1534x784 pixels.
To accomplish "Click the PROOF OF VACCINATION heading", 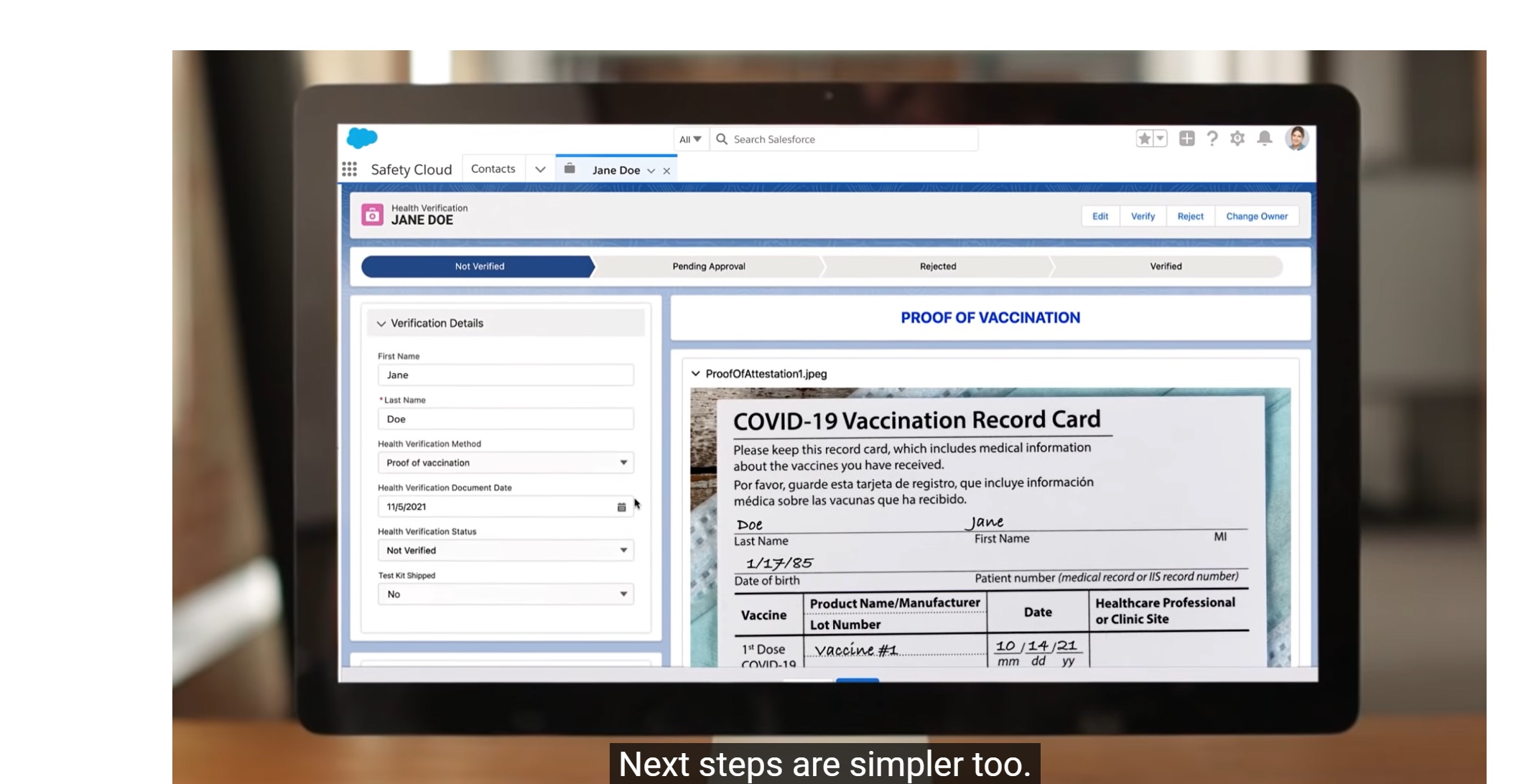I will pyautogui.click(x=990, y=317).
